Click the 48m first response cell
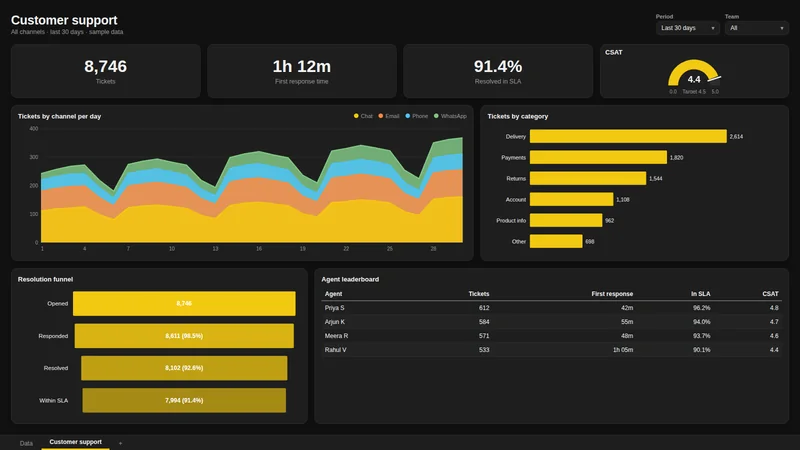This screenshot has width=800, height=450. click(627, 336)
